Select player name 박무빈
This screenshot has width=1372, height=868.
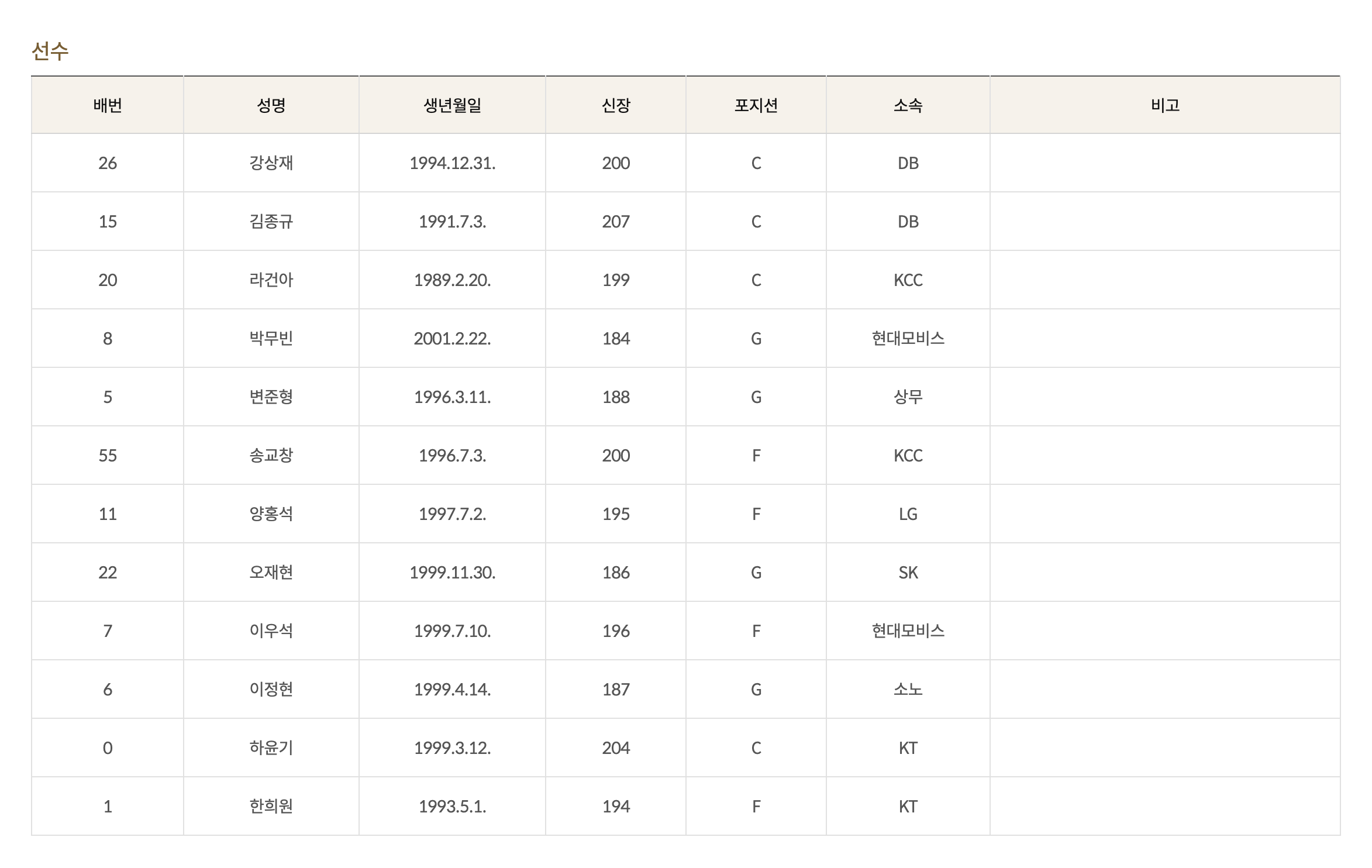[x=271, y=338]
